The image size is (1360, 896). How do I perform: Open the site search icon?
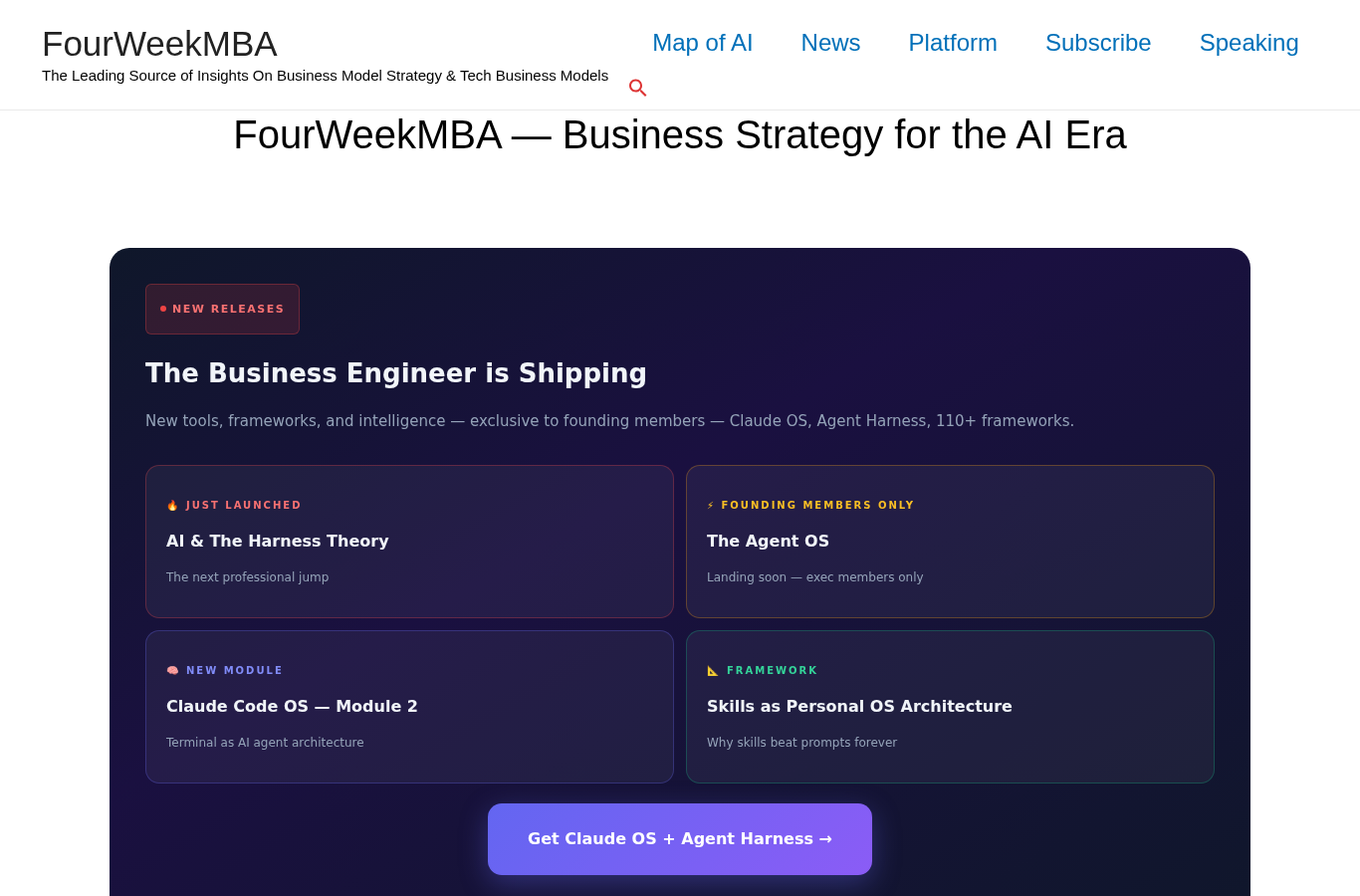[x=637, y=88]
